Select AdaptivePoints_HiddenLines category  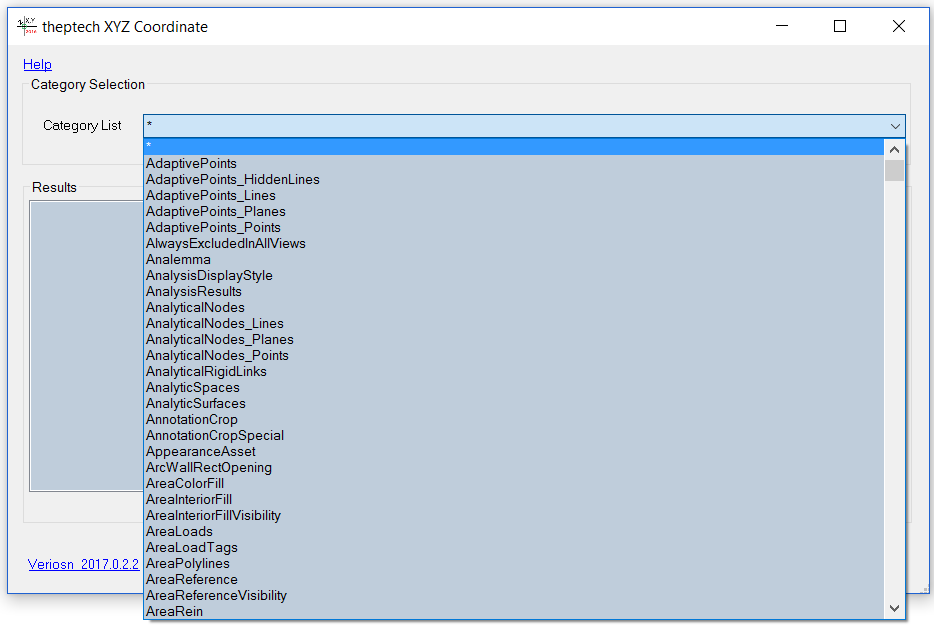click(x=513, y=179)
